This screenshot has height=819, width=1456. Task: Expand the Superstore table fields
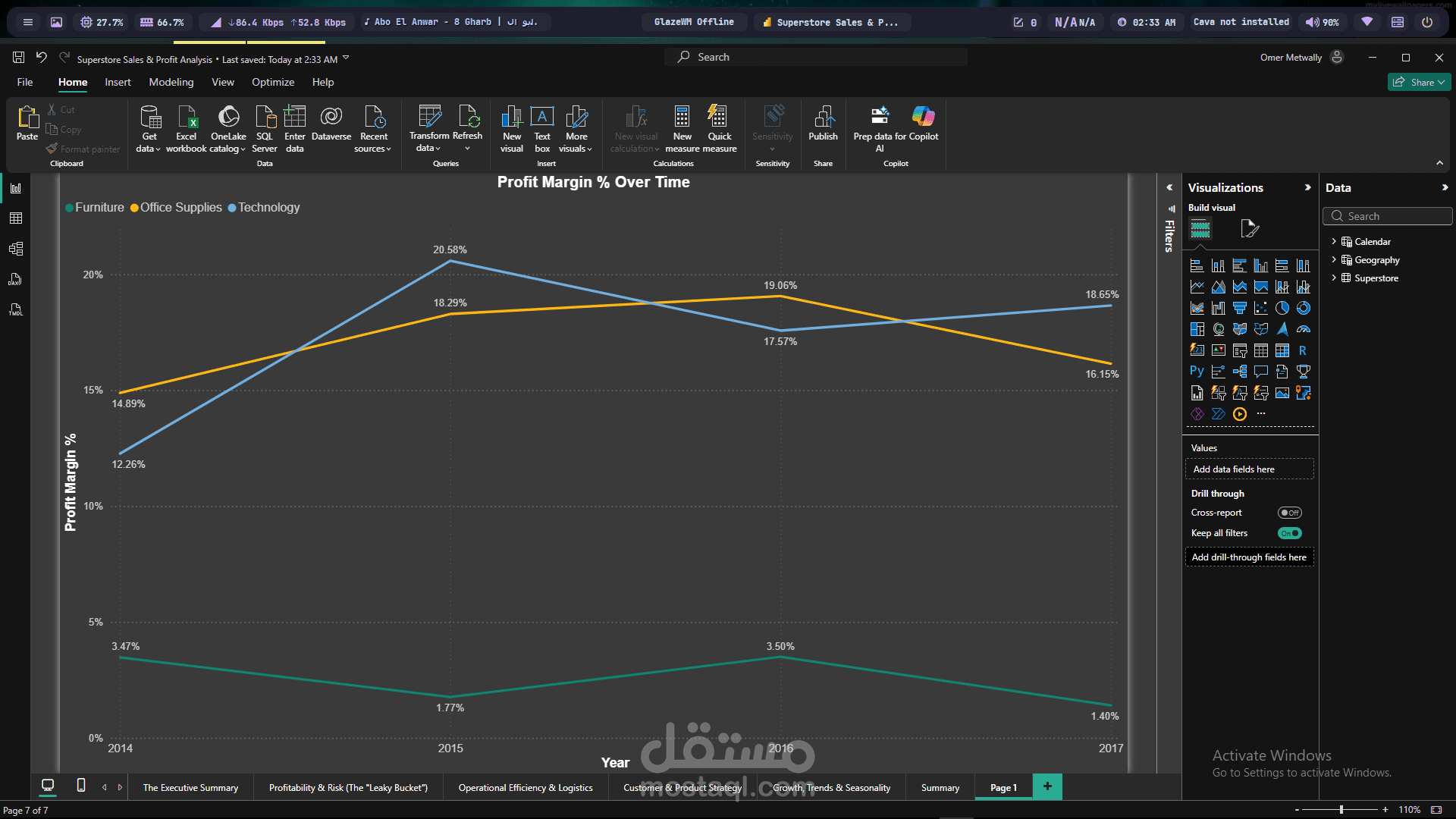coord(1334,278)
